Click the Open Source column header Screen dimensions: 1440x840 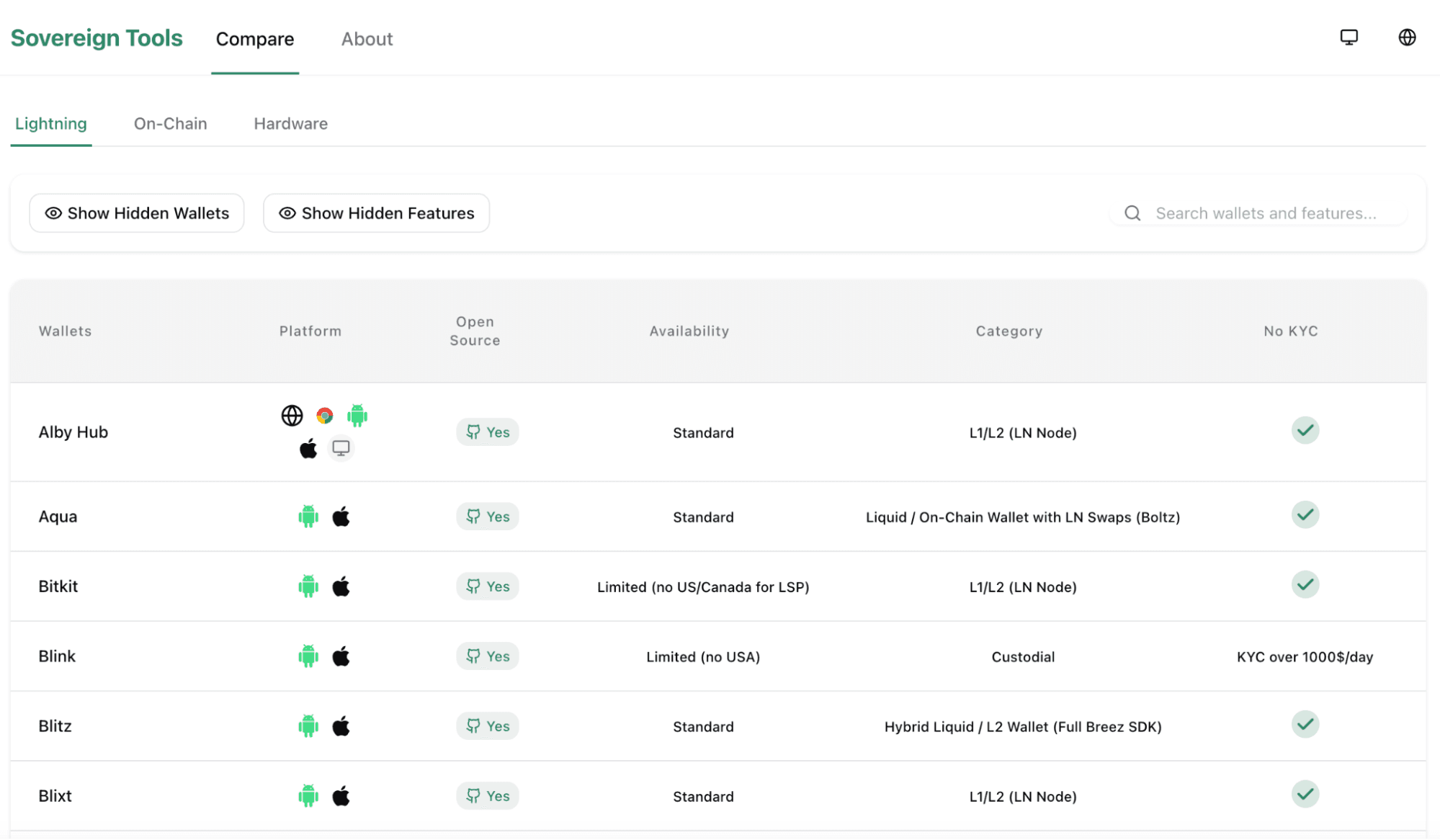[x=475, y=331]
